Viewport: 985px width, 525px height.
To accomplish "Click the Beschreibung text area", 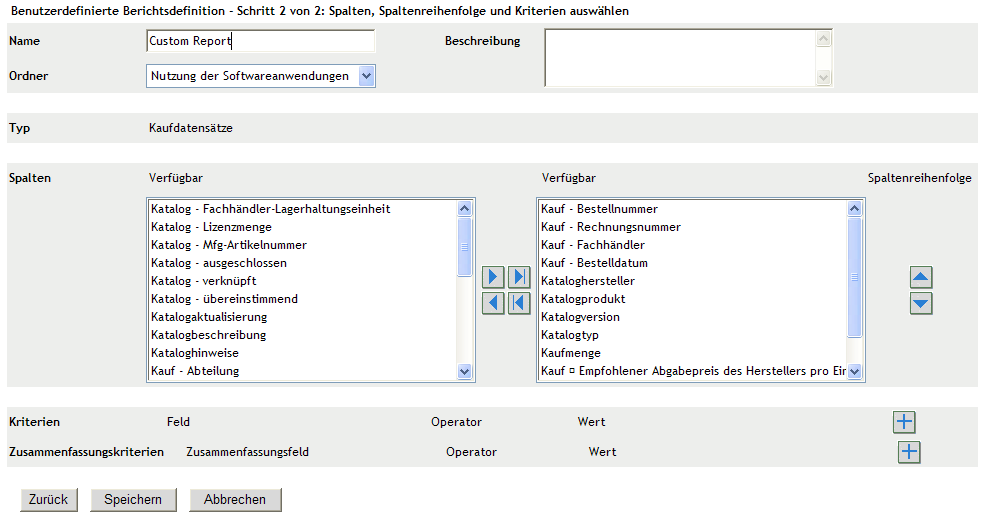I will (x=680, y=58).
